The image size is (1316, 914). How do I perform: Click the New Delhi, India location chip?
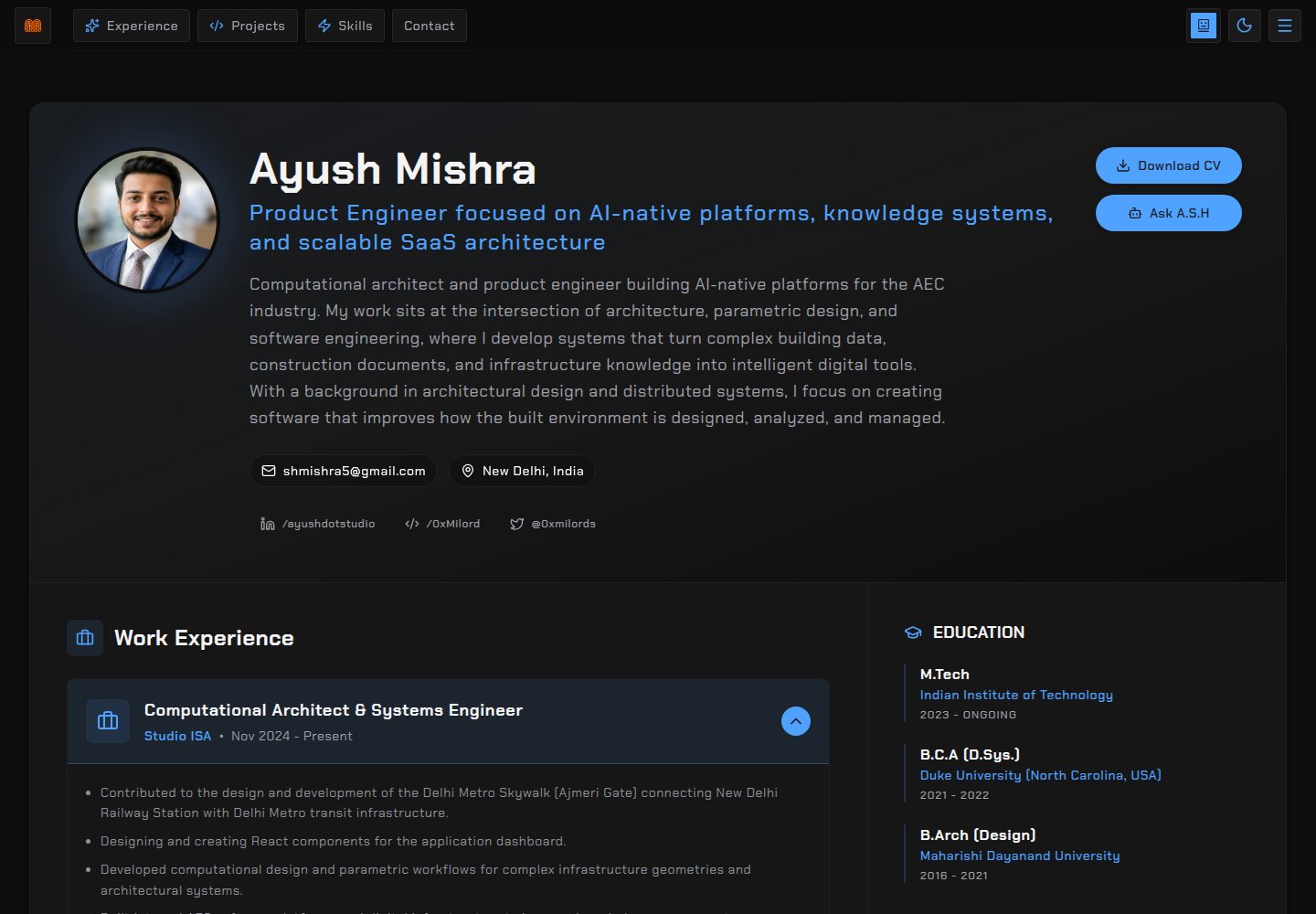(x=522, y=471)
